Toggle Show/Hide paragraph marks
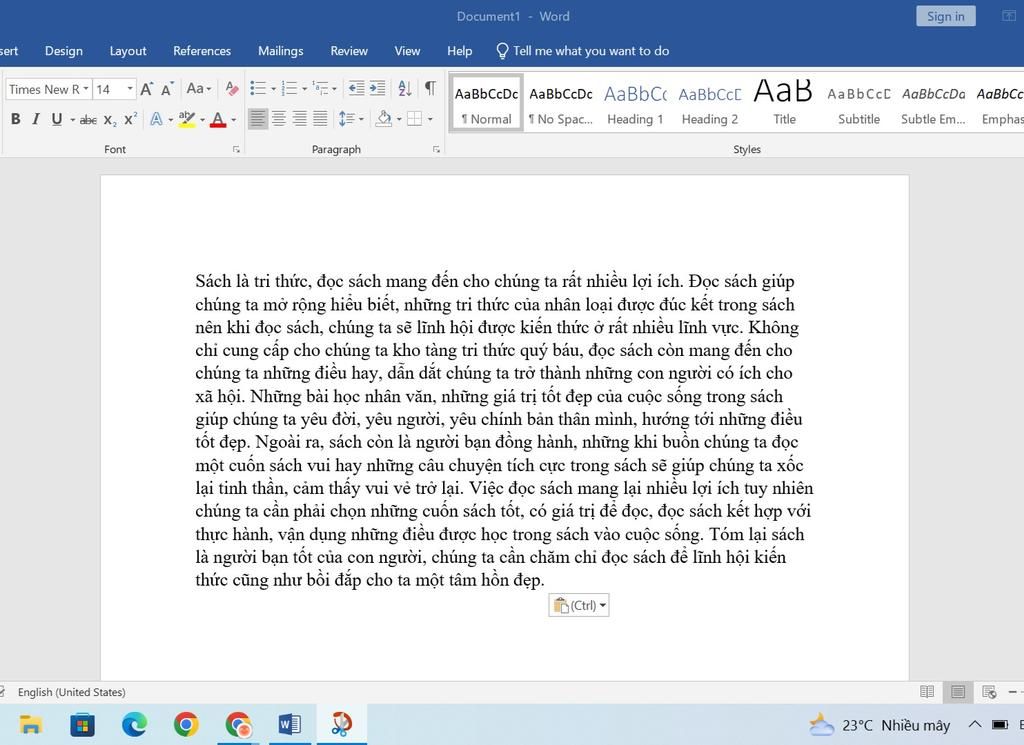This screenshot has height=745, width=1024. pos(430,88)
